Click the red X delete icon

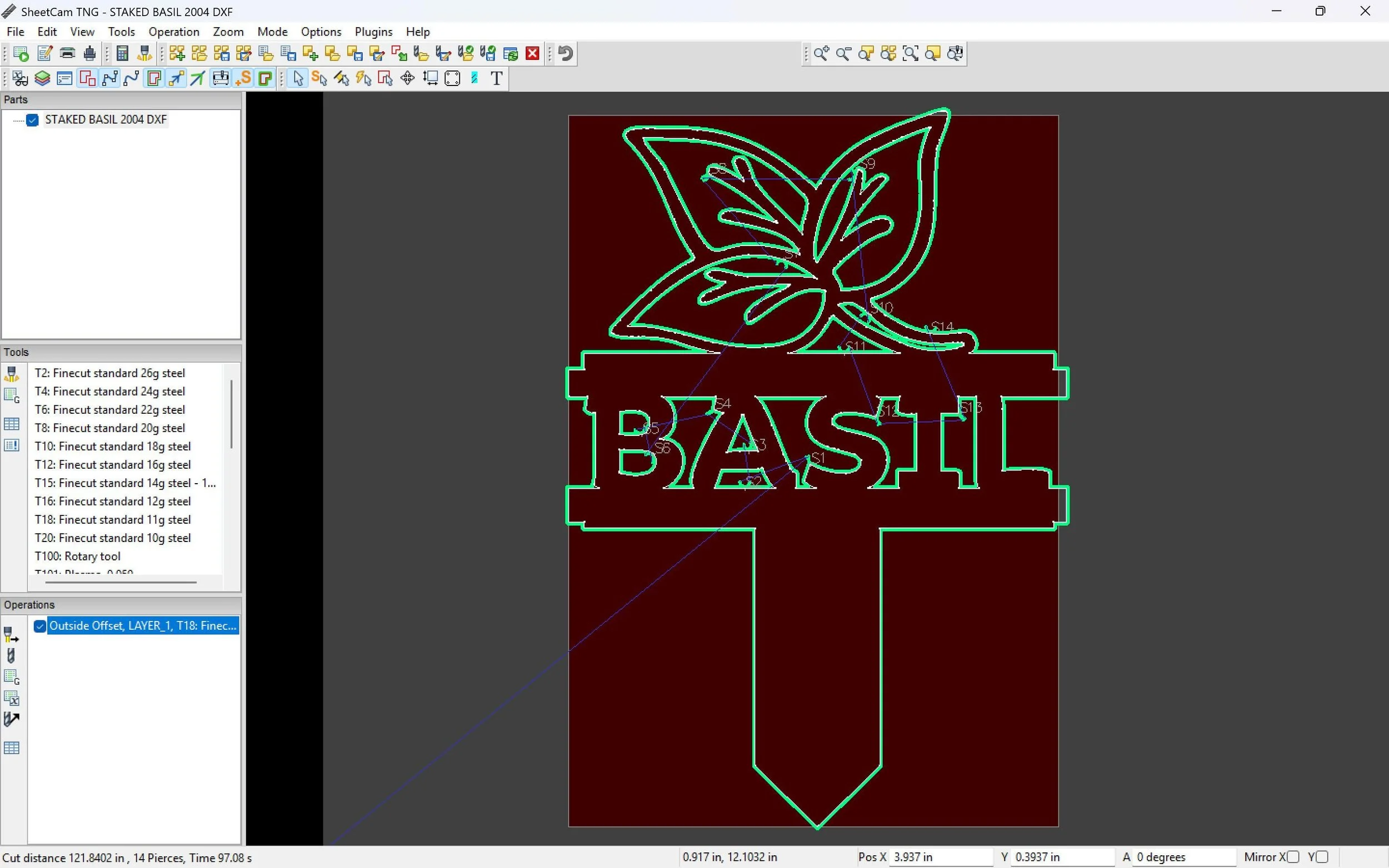532,54
